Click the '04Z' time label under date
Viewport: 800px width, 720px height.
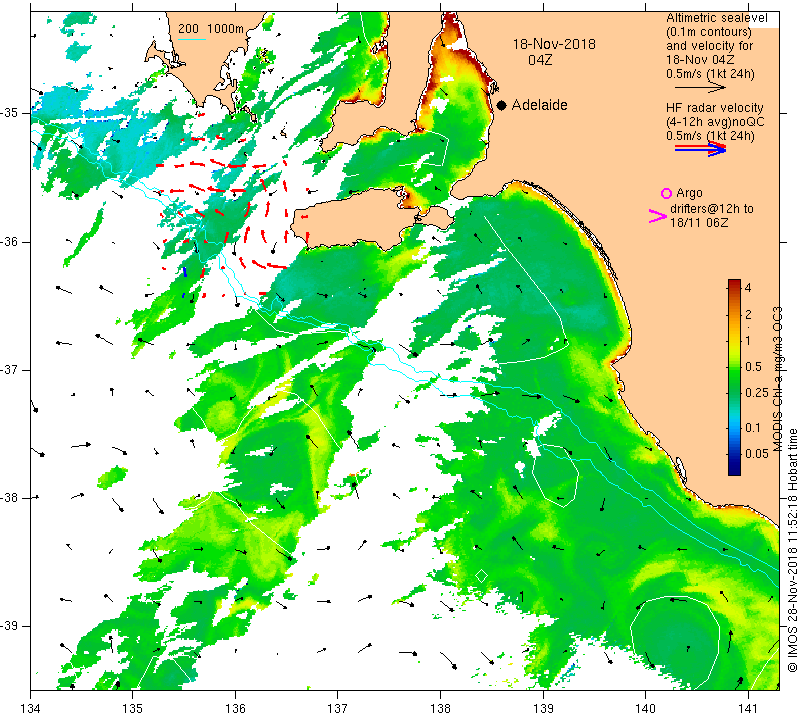(x=540, y=60)
